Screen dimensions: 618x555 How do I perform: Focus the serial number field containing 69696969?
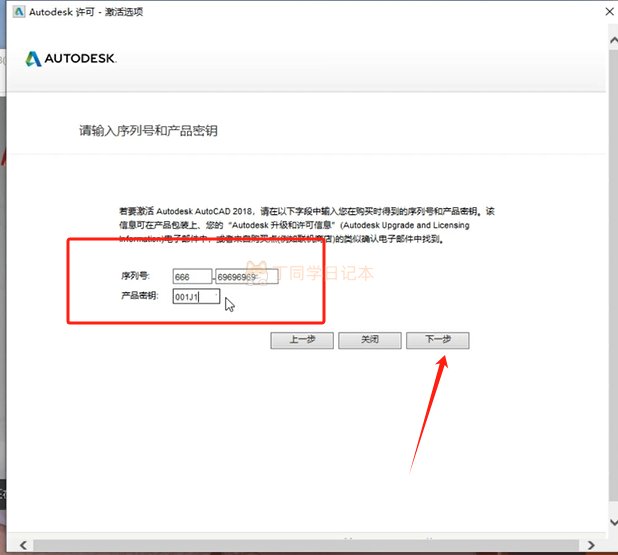click(x=247, y=277)
